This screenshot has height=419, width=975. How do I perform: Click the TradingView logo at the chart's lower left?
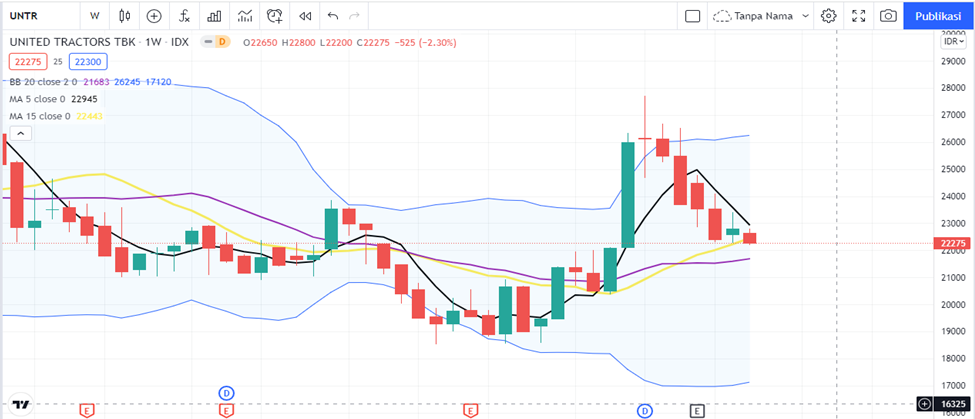pos(21,404)
